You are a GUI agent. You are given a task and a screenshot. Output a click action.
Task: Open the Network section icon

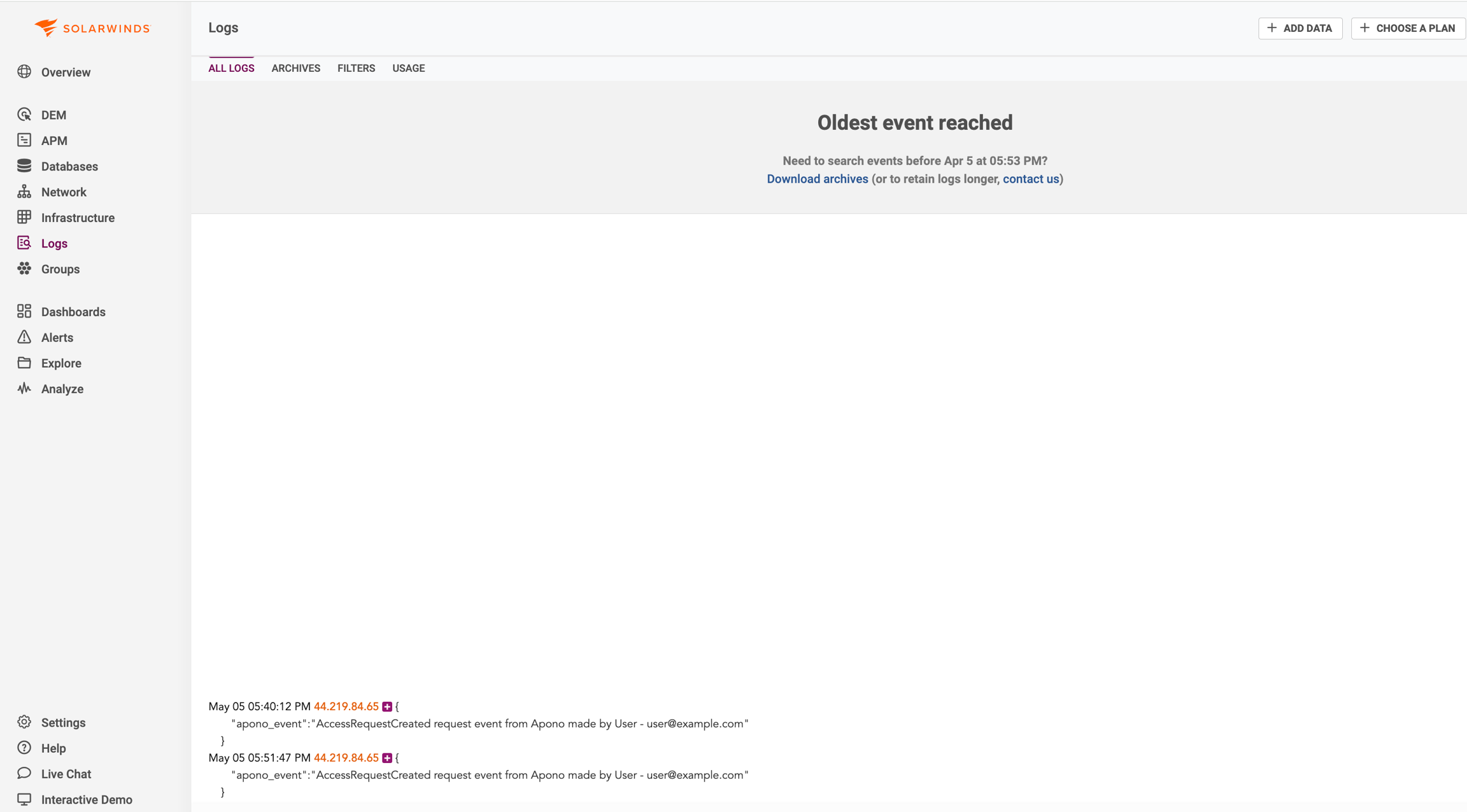coord(24,192)
